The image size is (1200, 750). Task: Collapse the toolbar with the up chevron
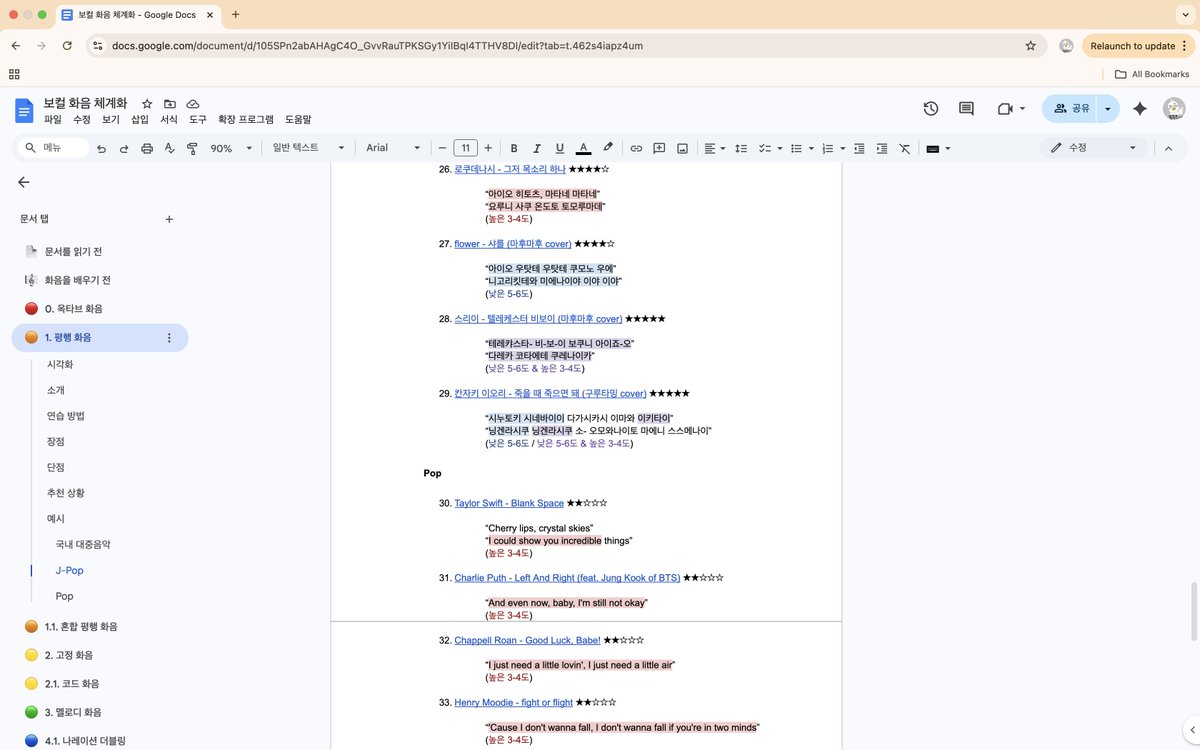[1168, 148]
